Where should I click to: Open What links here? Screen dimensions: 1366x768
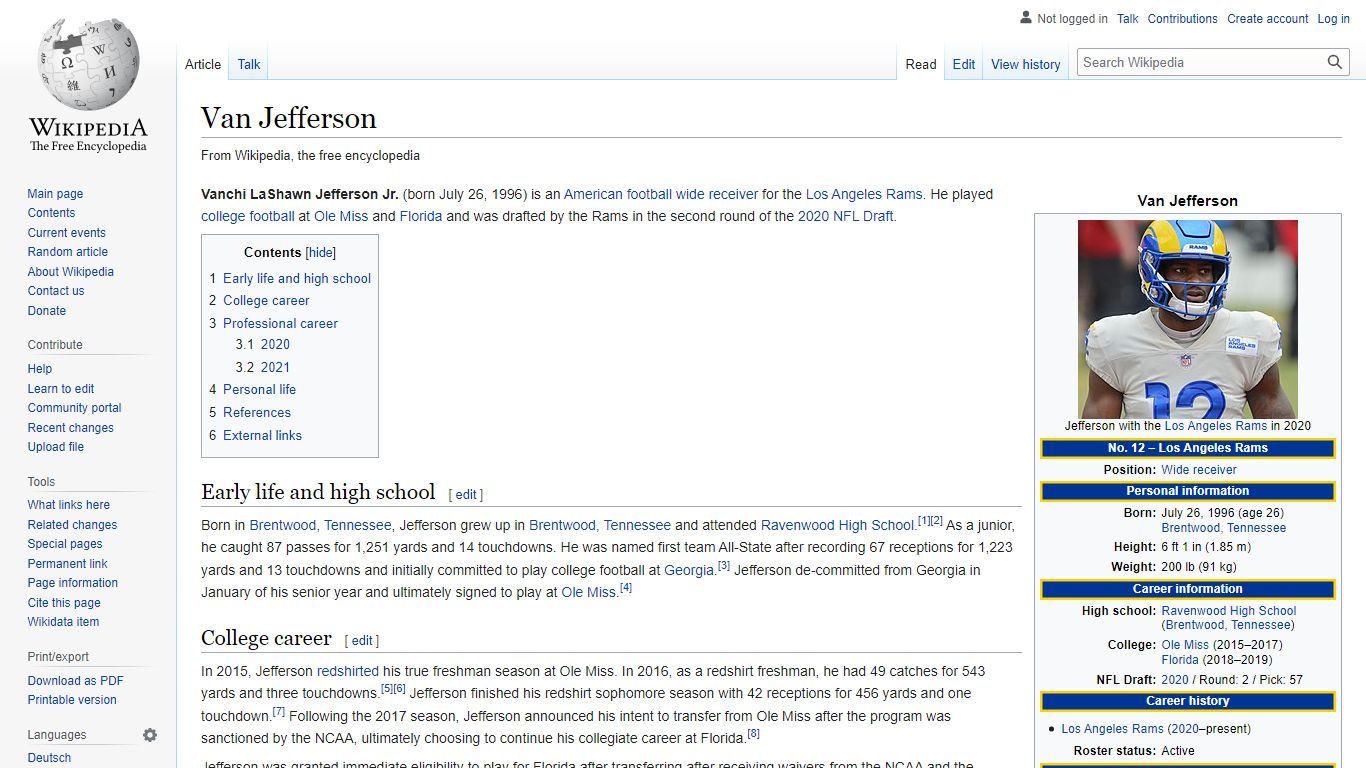(69, 505)
